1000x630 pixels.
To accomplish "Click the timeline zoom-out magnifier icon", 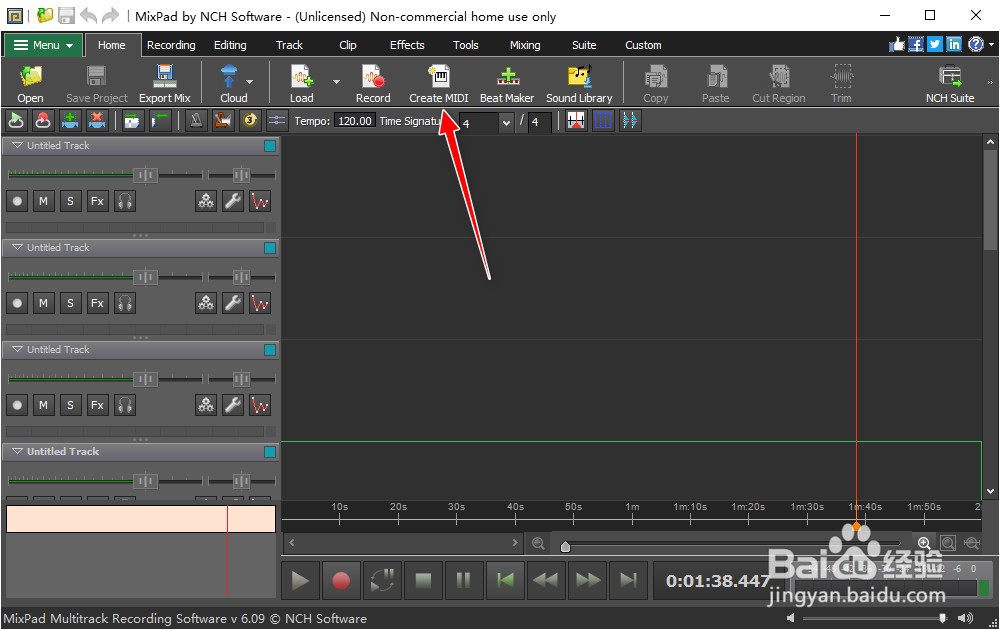I will click(538, 543).
